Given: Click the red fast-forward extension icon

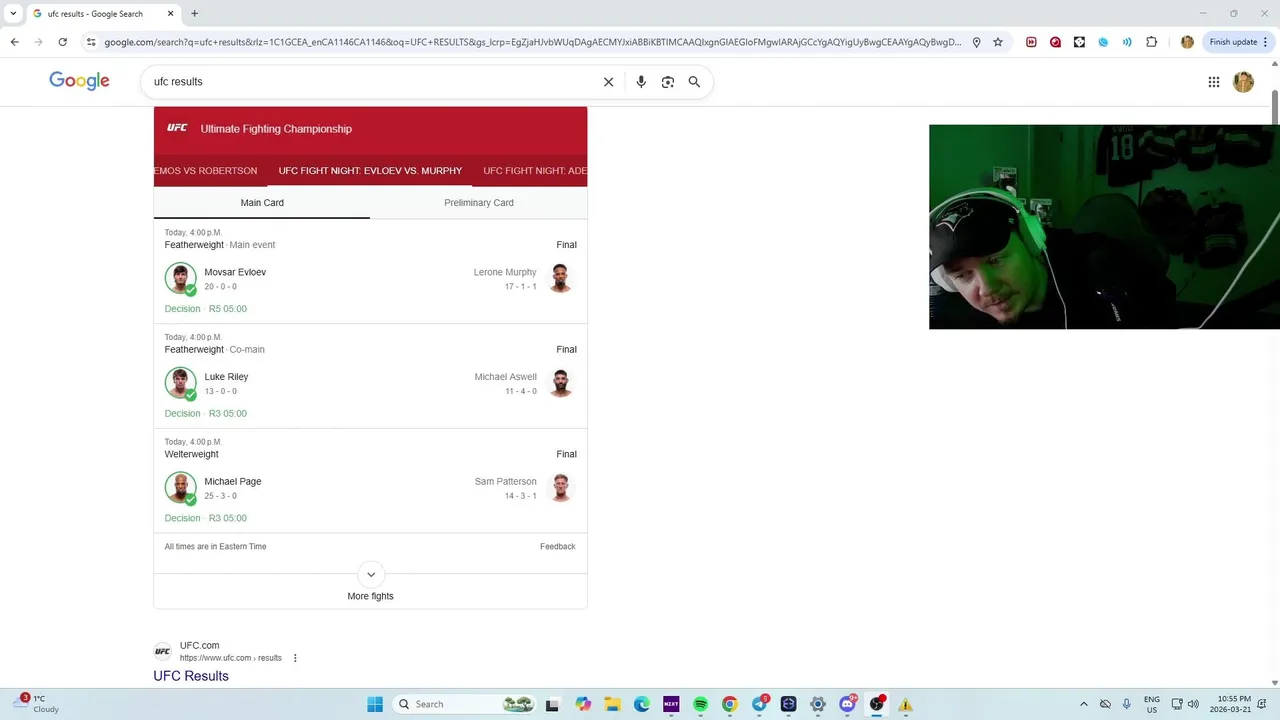Looking at the screenshot, I should point(1031,42).
